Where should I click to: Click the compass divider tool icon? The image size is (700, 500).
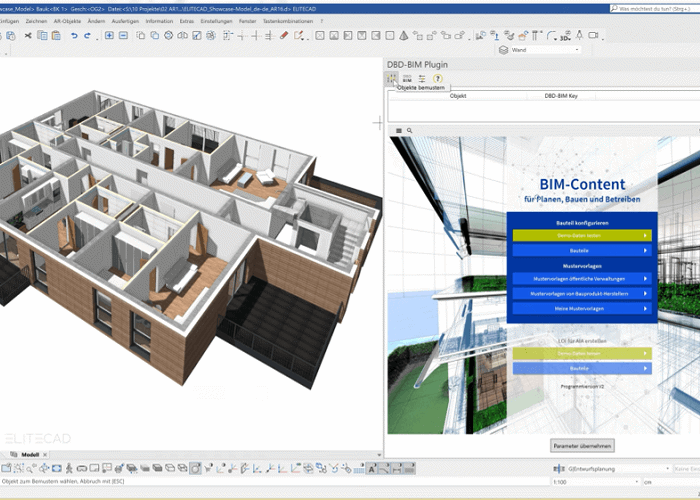click(579, 35)
